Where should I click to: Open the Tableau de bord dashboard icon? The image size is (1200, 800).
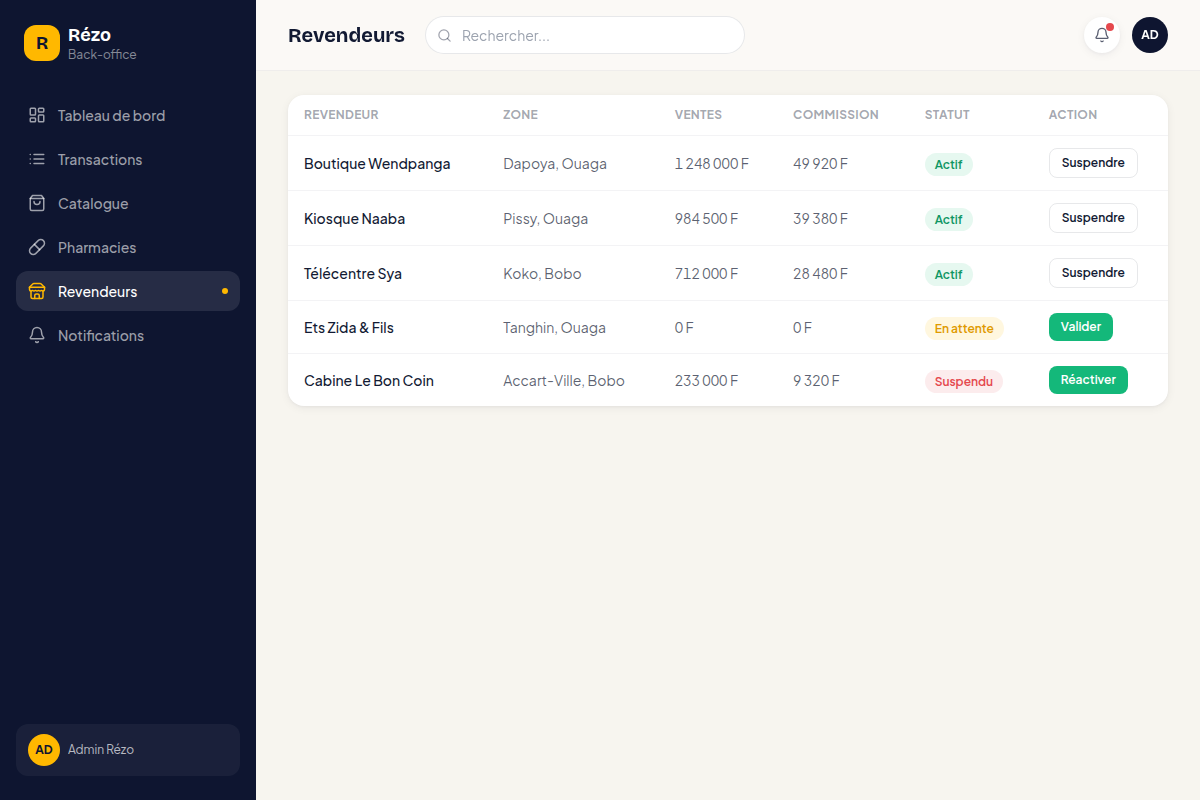click(x=37, y=115)
